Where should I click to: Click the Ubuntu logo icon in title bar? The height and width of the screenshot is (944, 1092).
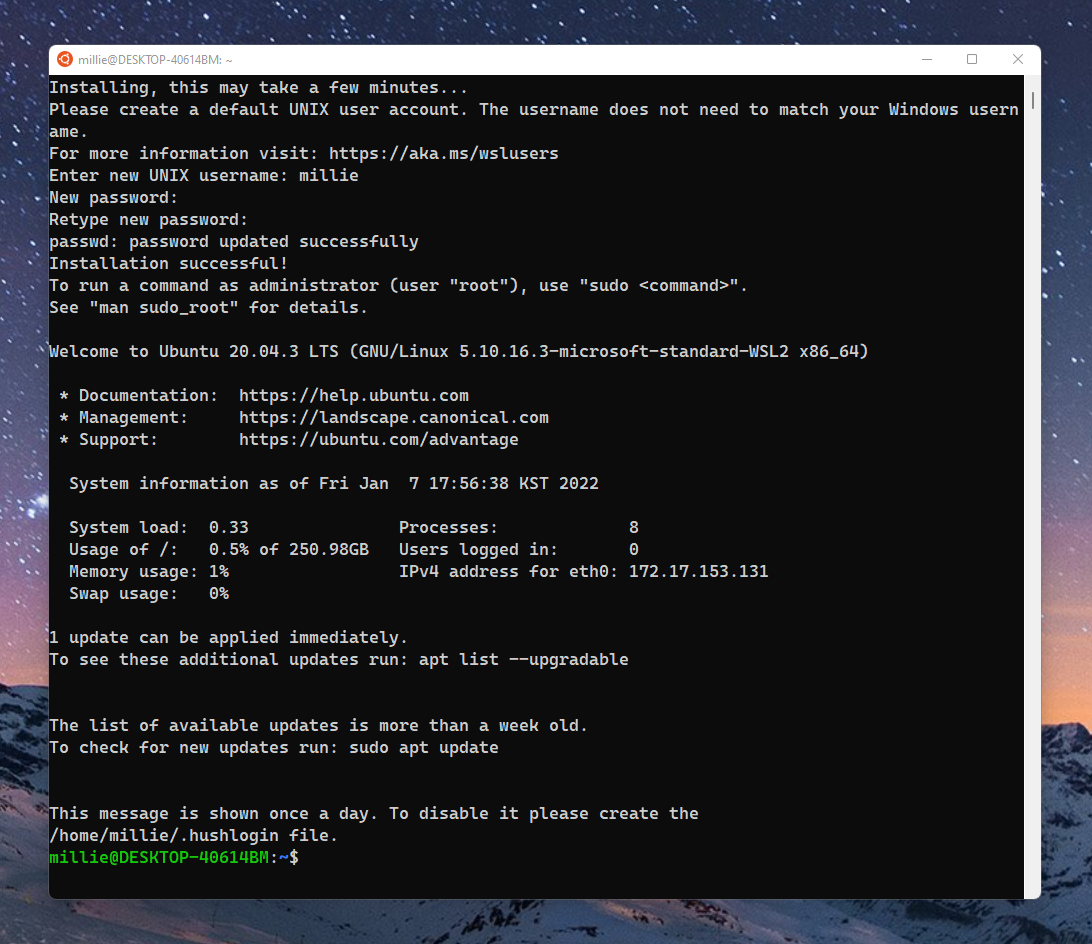click(65, 59)
